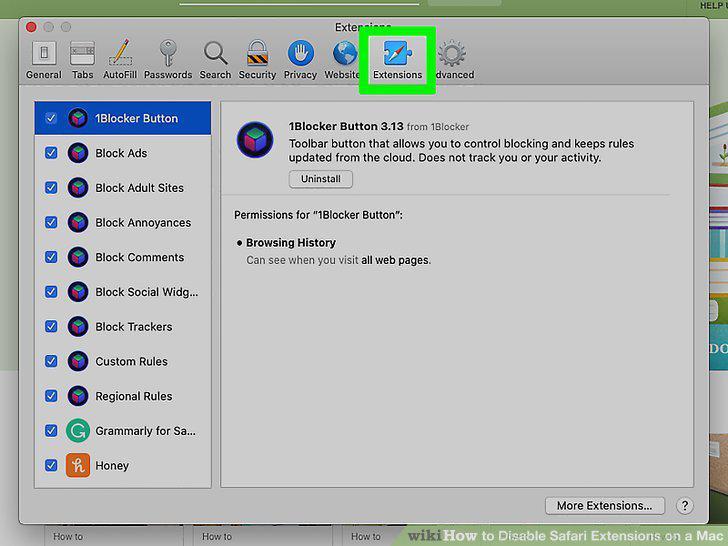This screenshot has width=728, height=546.
Task: Disable the Grammarly for Safari checkbox
Action: coord(51,430)
